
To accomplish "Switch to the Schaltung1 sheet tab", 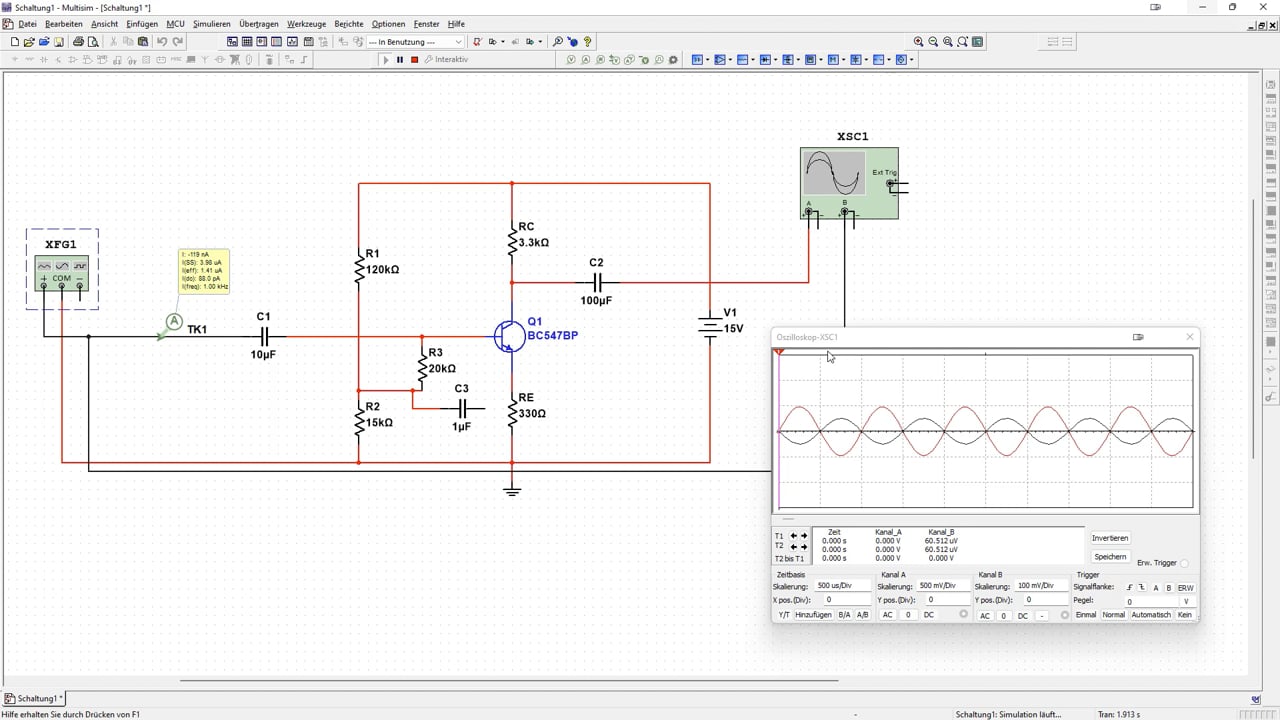I will [35, 699].
